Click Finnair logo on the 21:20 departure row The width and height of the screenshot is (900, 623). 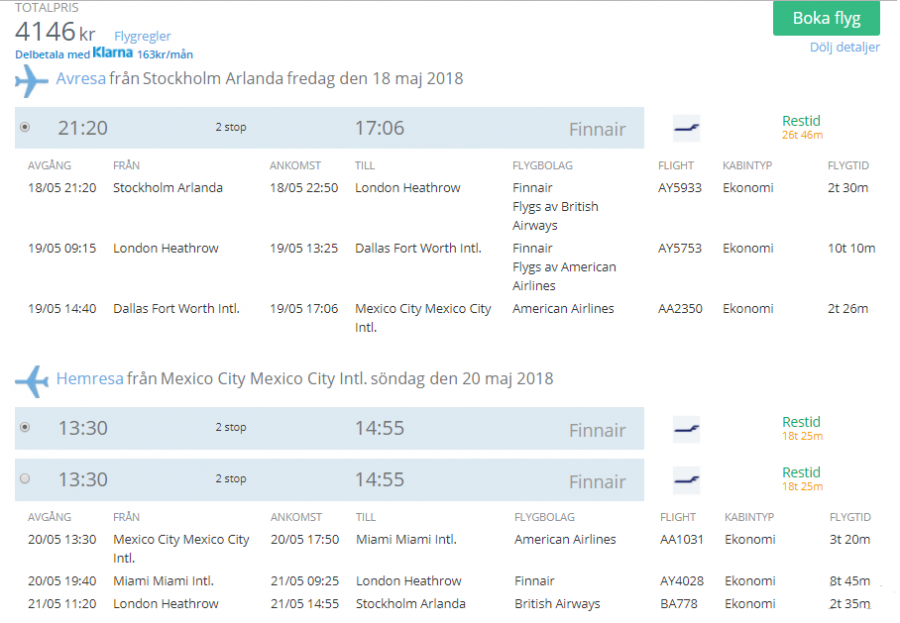click(686, 128)
